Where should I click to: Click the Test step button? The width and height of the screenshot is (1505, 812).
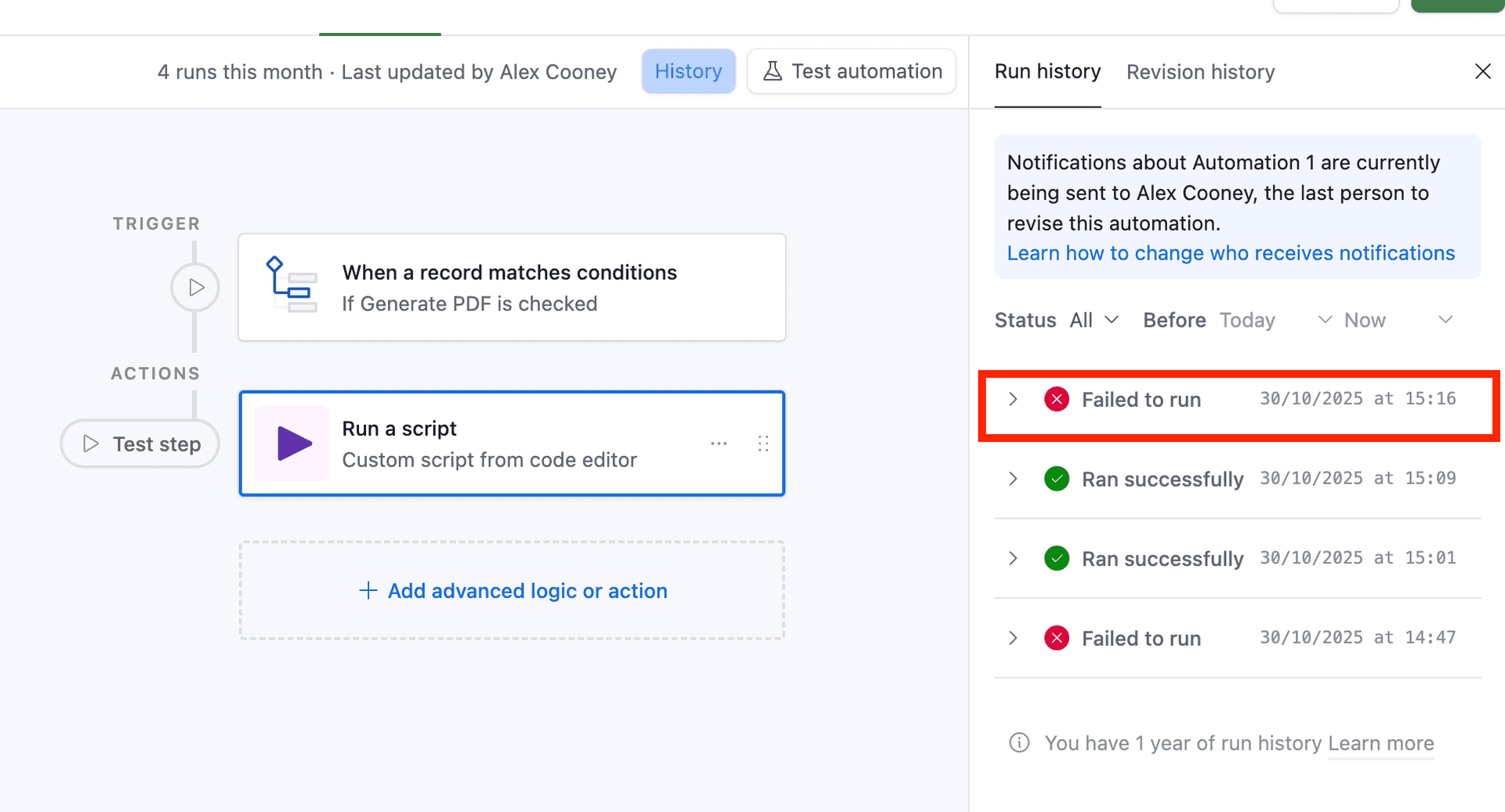[140, 443]
